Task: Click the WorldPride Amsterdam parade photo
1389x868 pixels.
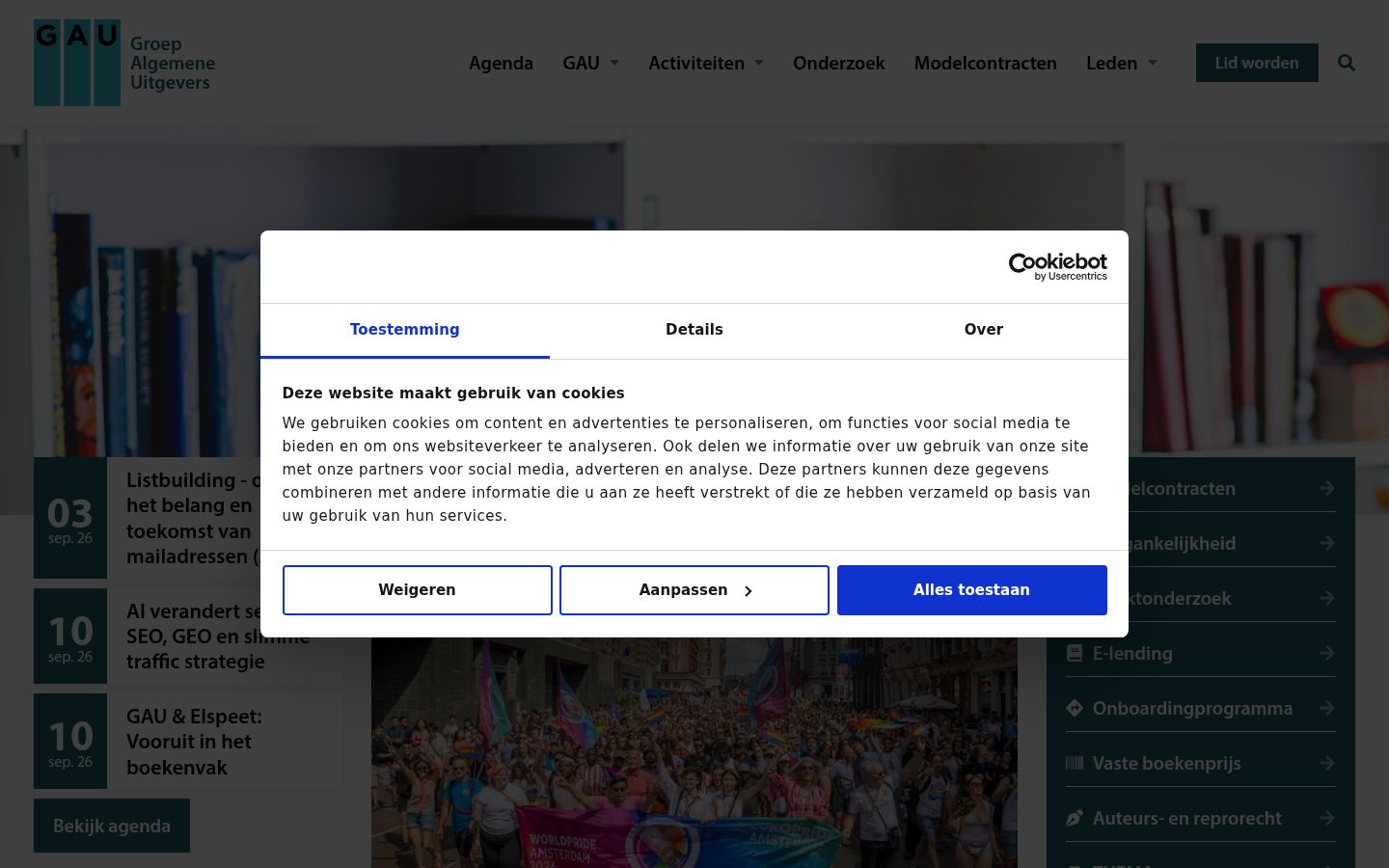Action: pyautogui.click(x=694, y=752)
